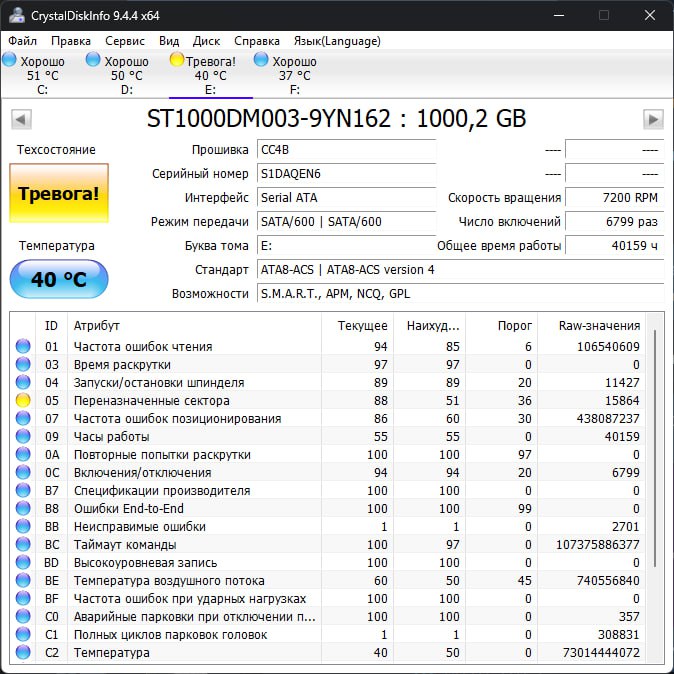The width and height of the screenshot is (674, 674).
Task: Click blue status icon for attribute B7
Action: (23, 490)
